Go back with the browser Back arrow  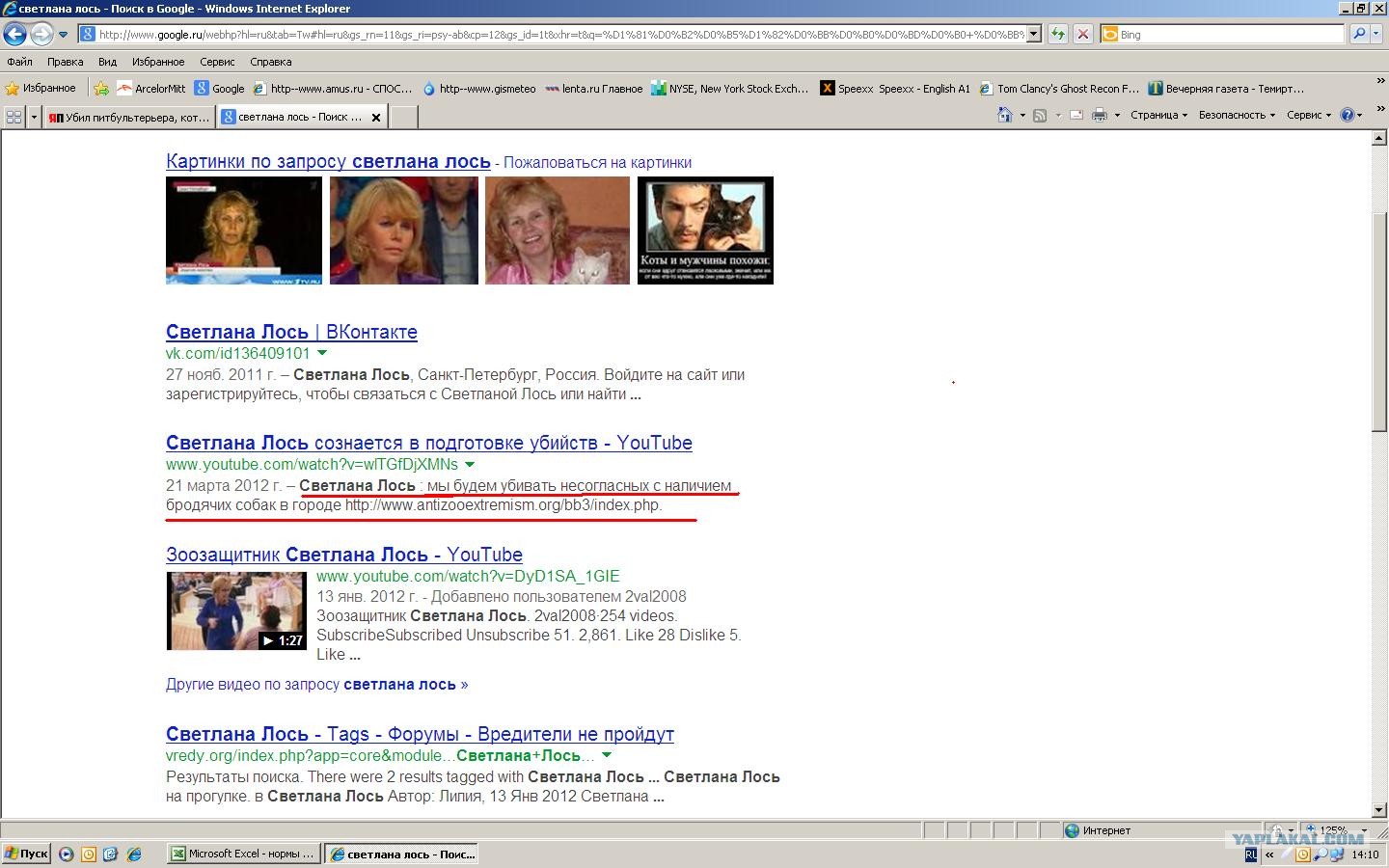[14, 34]
